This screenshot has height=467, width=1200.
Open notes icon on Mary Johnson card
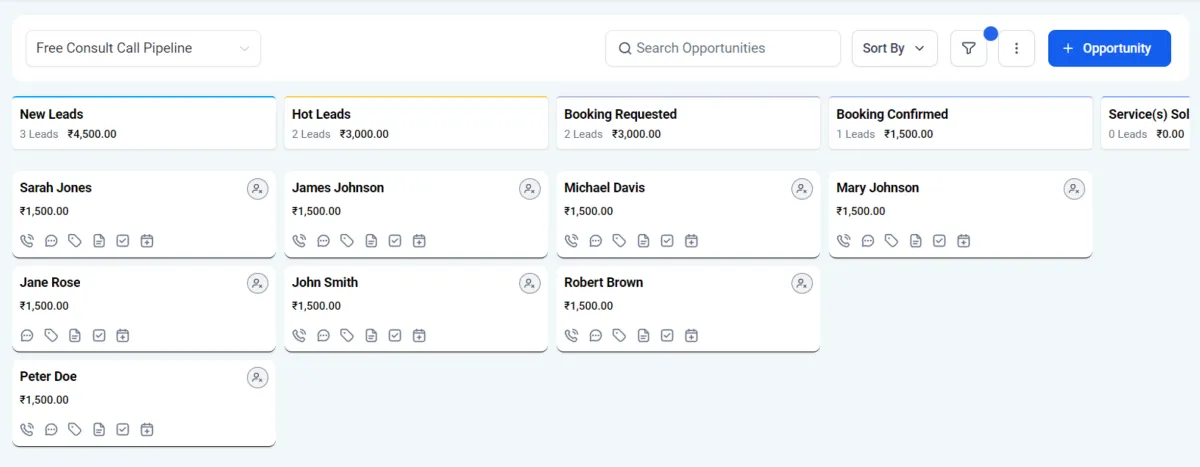pos(915,241)
